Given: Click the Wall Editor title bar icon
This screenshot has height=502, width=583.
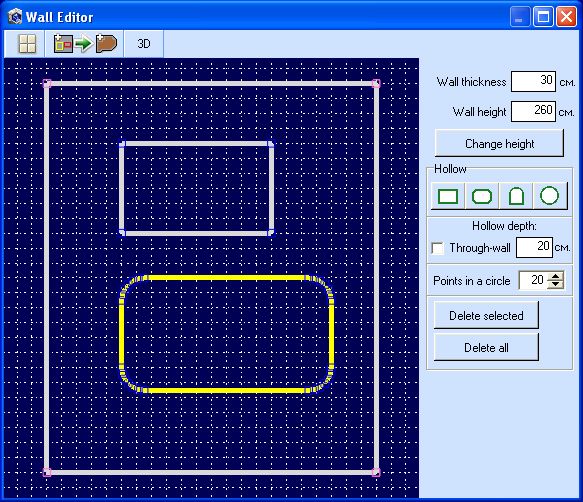Looking at the screenshot, I should [15, 17].
